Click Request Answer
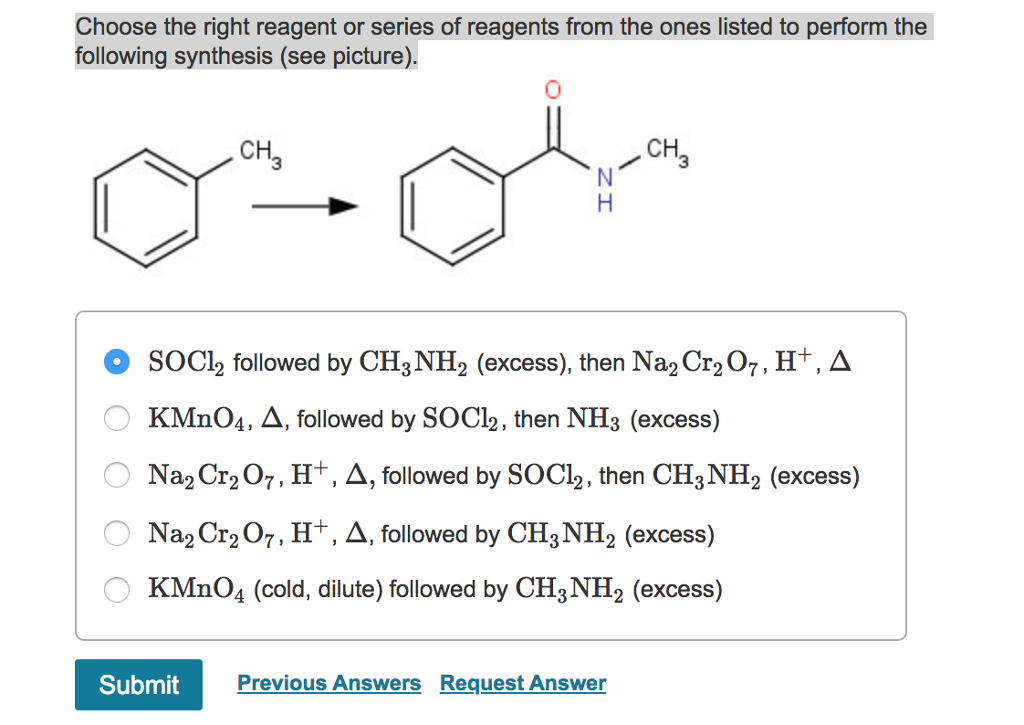This screenshot has width=1024, height=725. [522, 682]
